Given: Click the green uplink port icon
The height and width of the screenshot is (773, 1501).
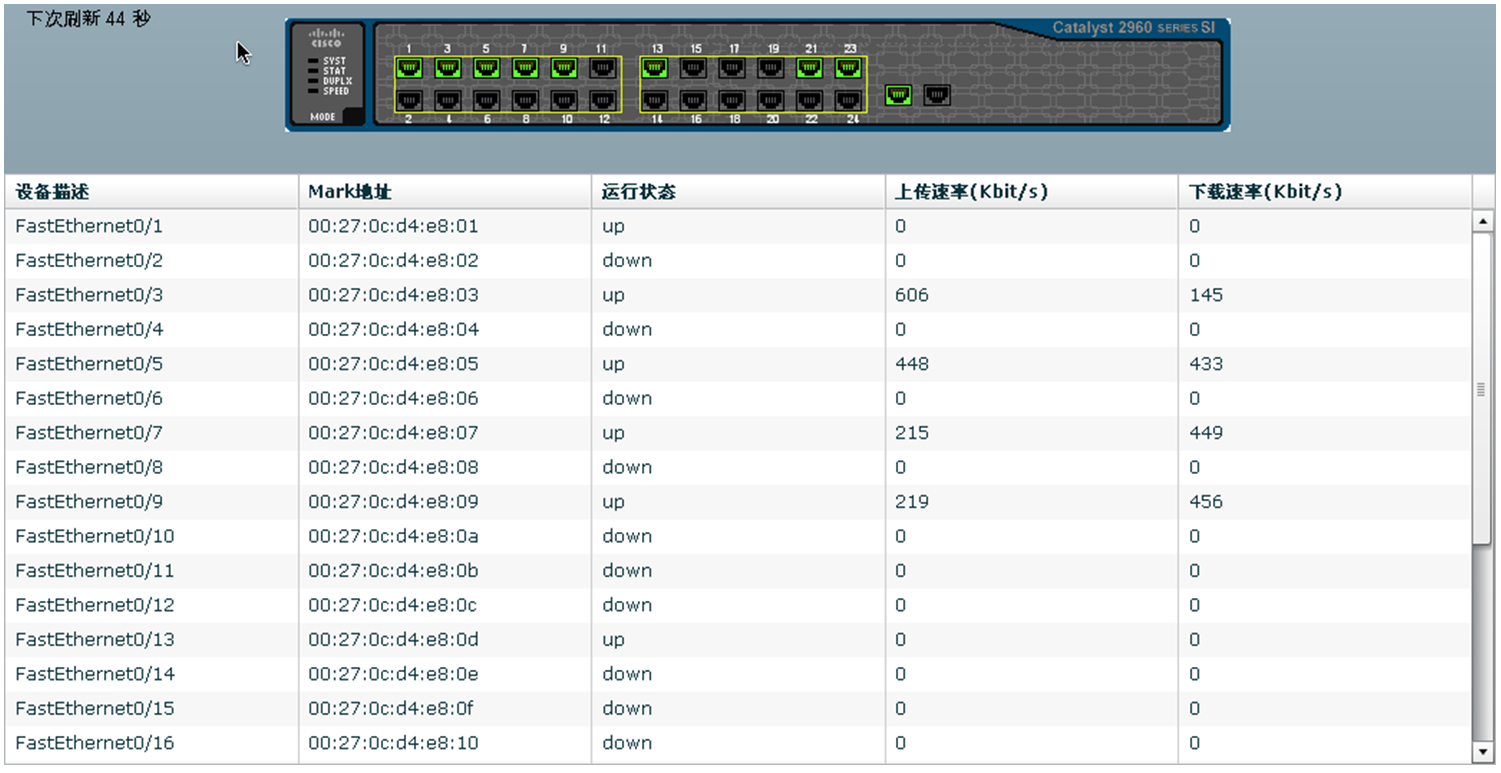Looking at the screenshot, I should pos(899,95).
